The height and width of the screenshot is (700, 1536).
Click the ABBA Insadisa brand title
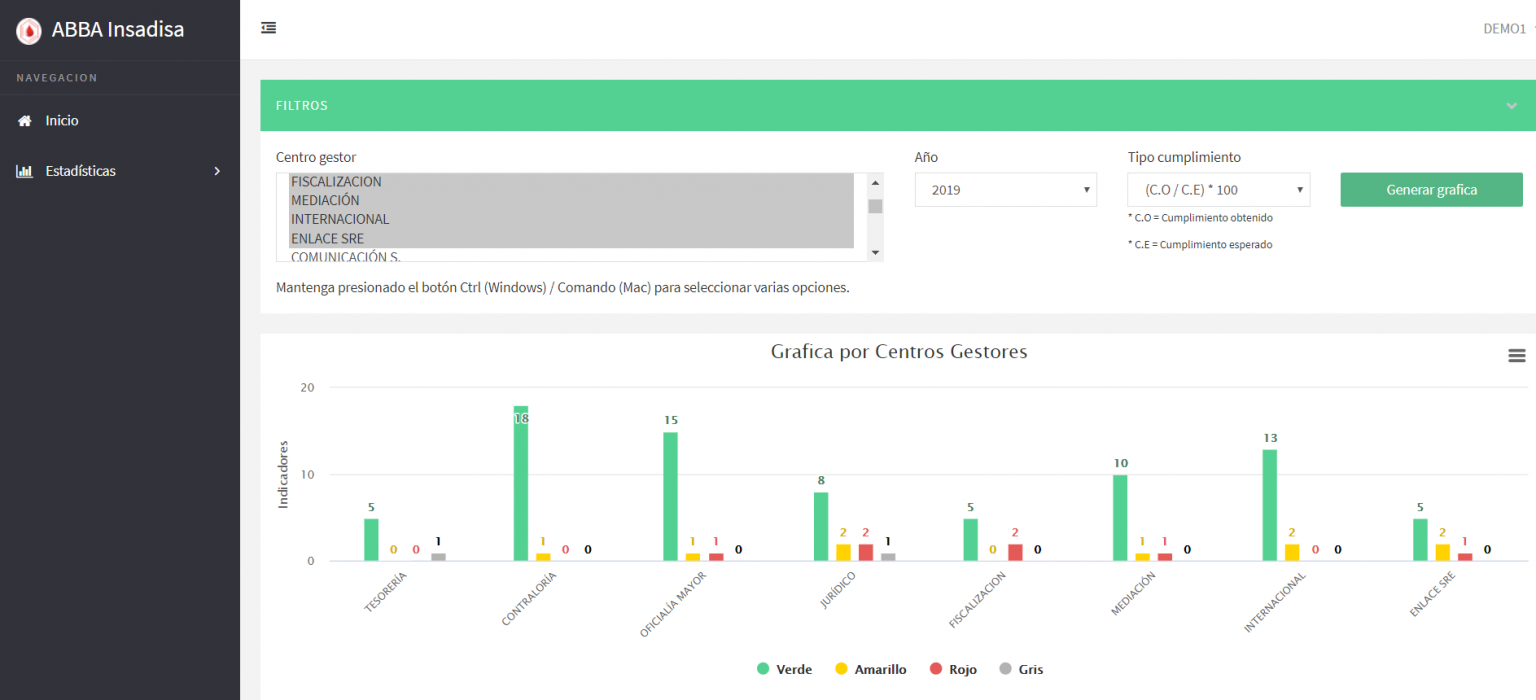tap(118, 30)
